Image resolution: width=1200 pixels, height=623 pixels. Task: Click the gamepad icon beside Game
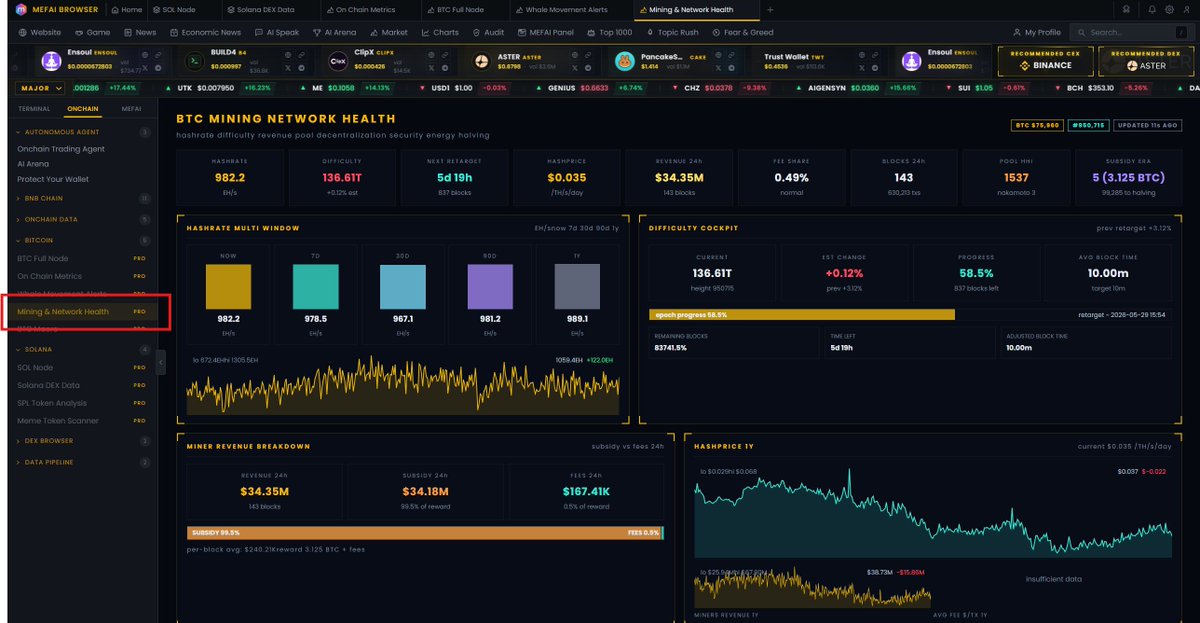pos(78,32)
